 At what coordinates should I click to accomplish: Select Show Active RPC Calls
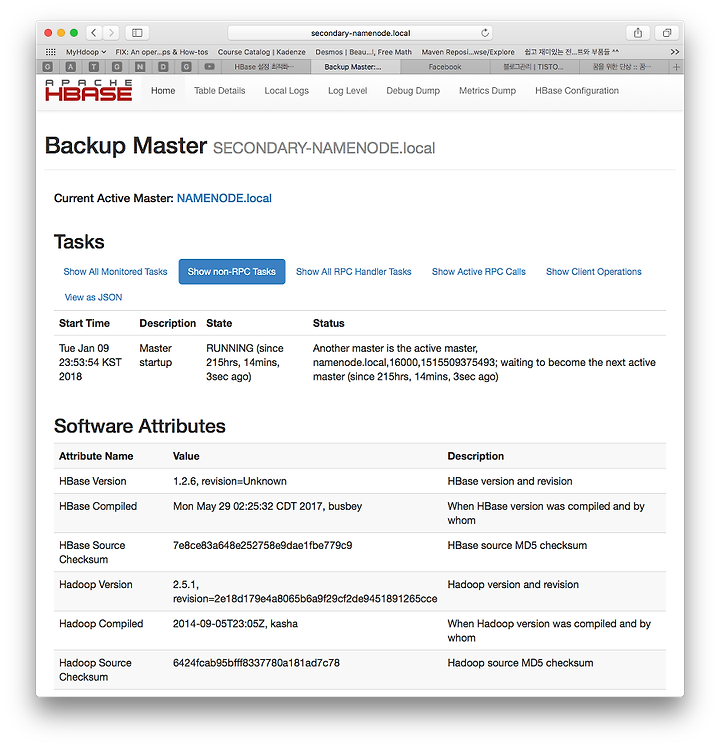click(479, 271)
